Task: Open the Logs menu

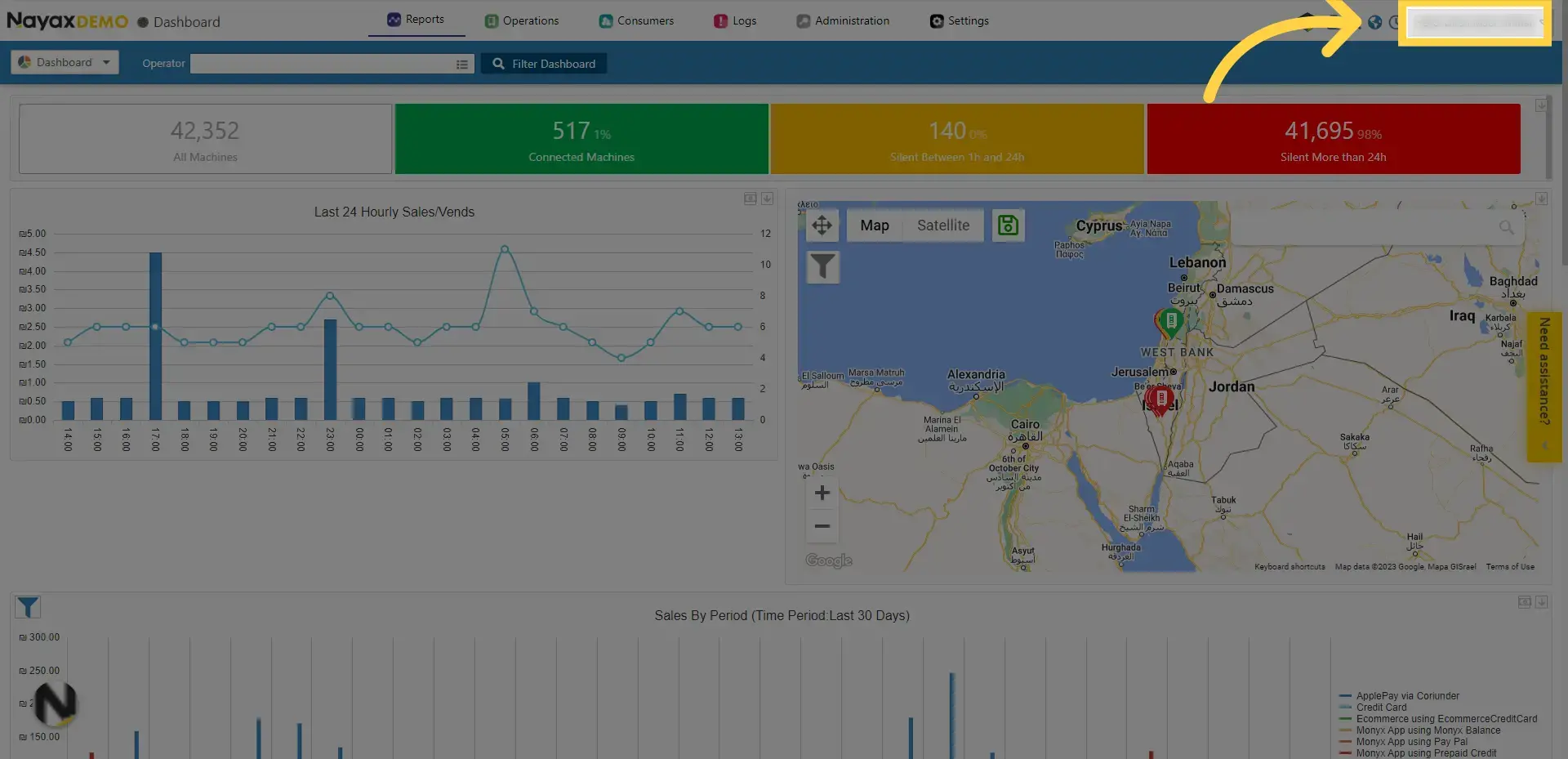Action: click(735, 21)
